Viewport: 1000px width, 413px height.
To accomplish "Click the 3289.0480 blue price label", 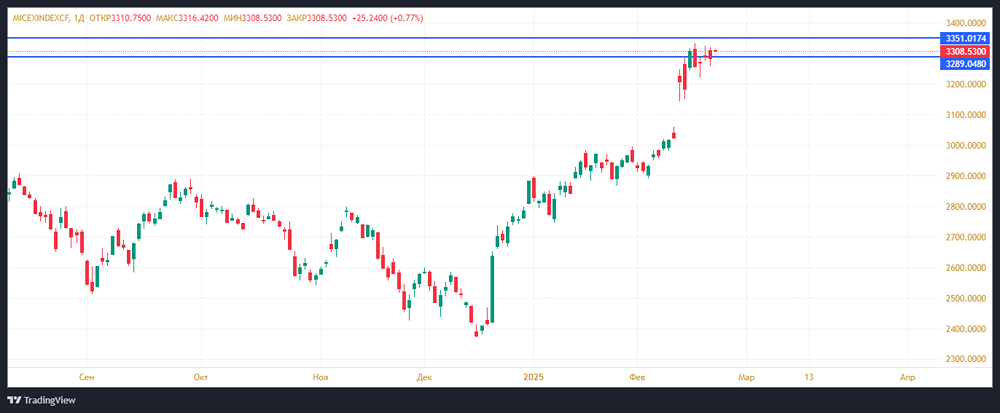I will 965,63.
